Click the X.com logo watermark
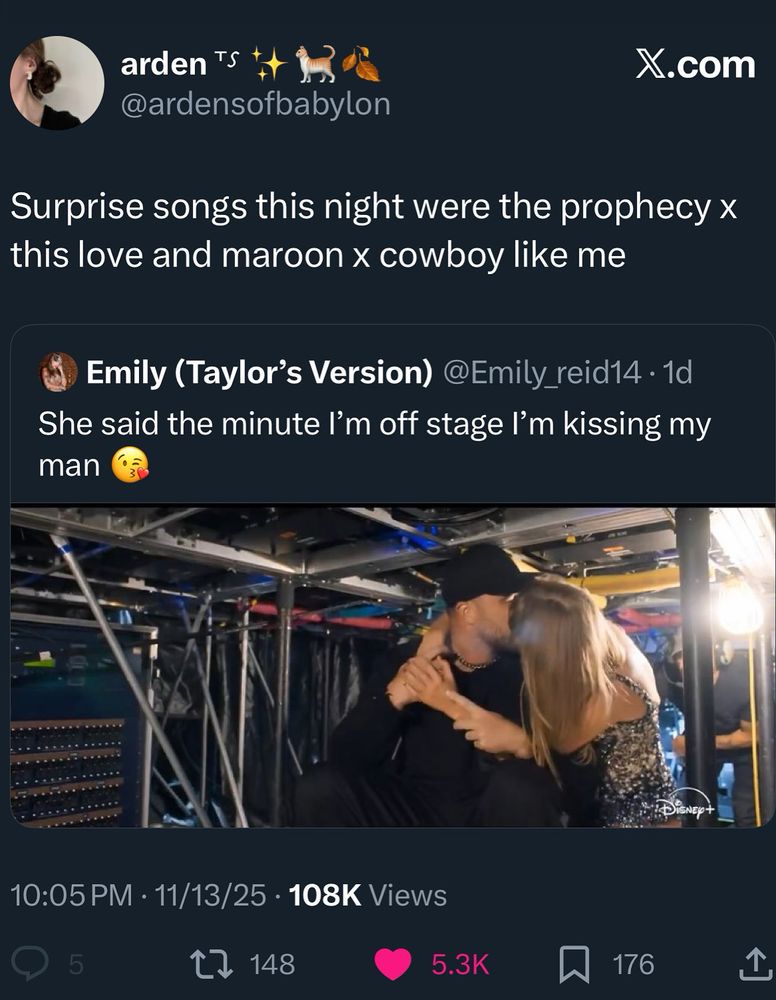This screenshot has height=1000, width=776. 695,64
